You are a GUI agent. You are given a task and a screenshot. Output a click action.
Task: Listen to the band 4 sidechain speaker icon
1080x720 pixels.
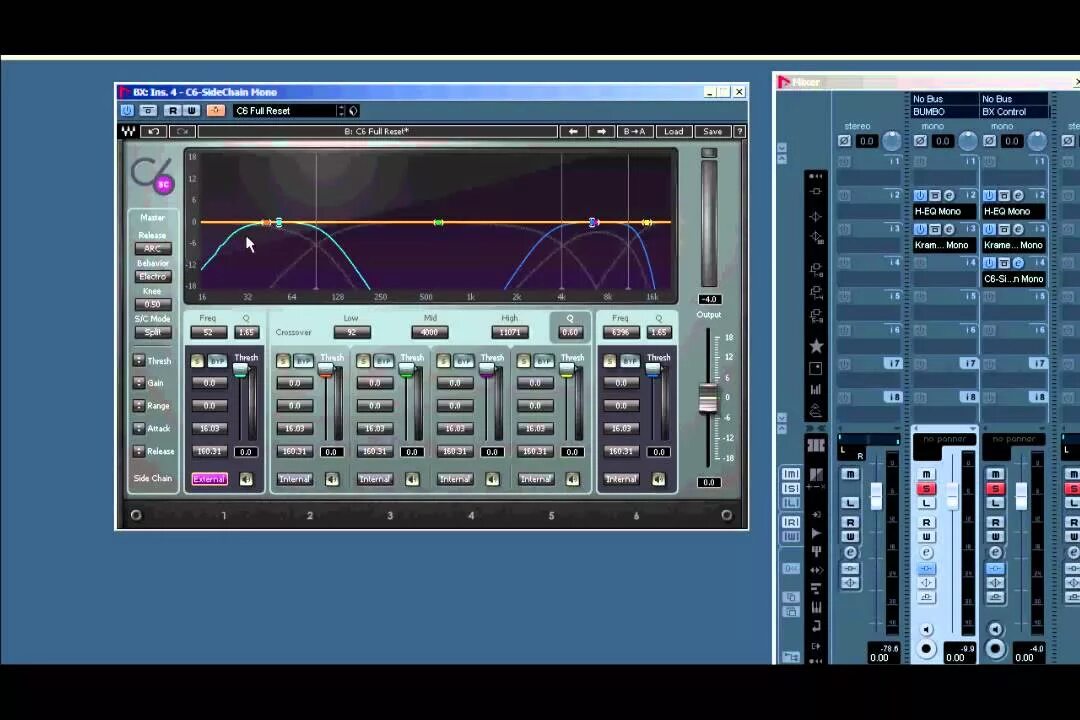point(492,479)
